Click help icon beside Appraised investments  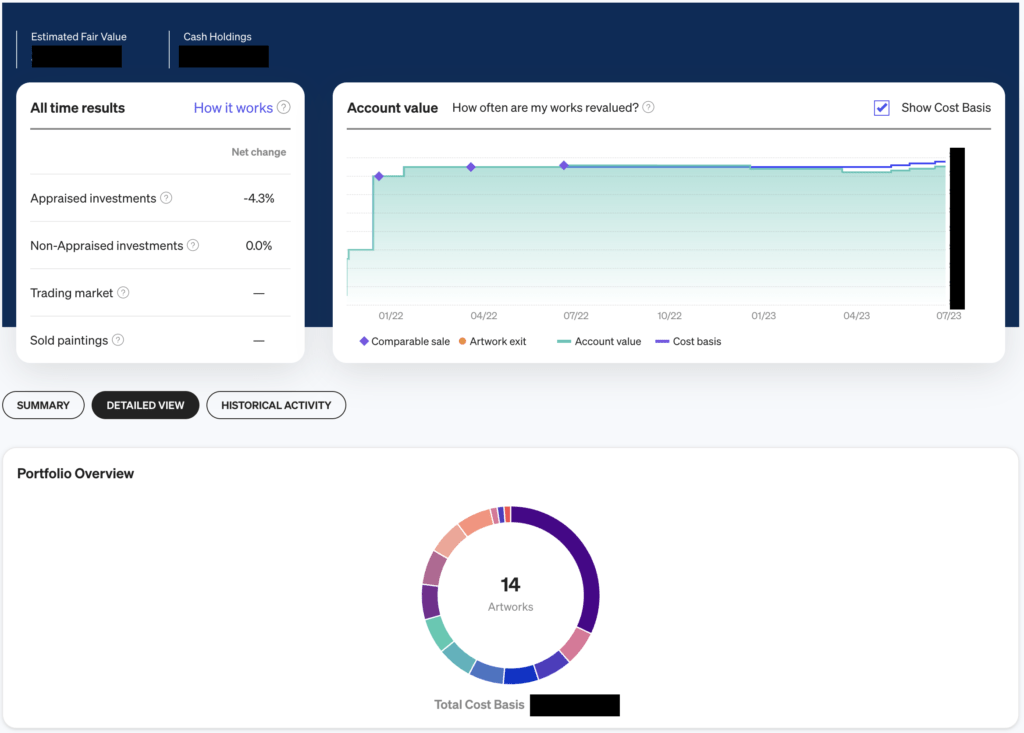(x=166, y=198)
